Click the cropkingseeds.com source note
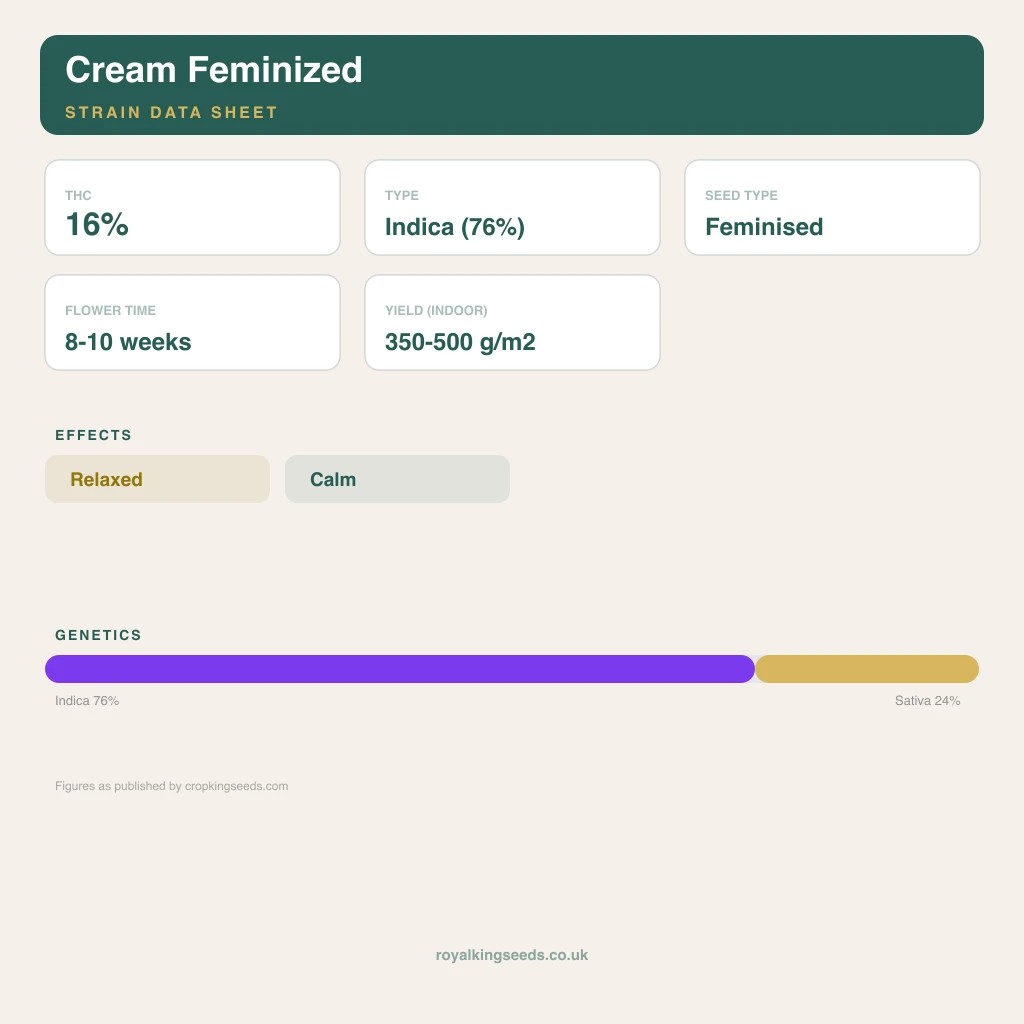The image size is (1024, 1024). pyautogui.click(x=171, y=786)
